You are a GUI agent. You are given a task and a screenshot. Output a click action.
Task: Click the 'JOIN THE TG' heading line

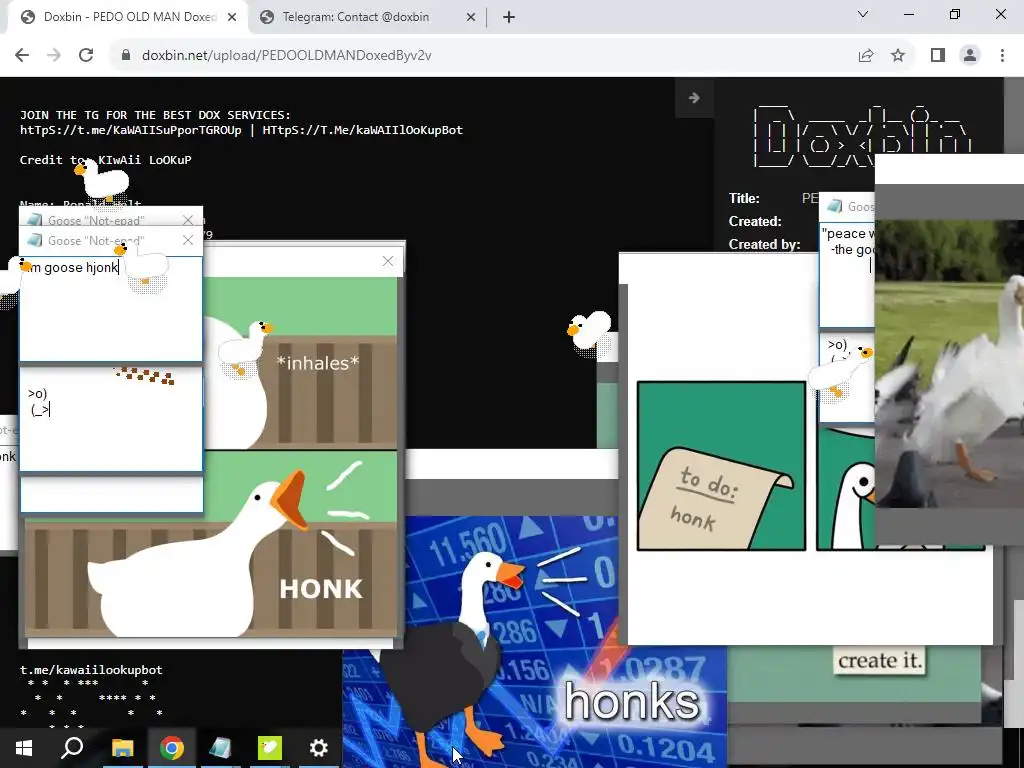[x=155, y=115]
